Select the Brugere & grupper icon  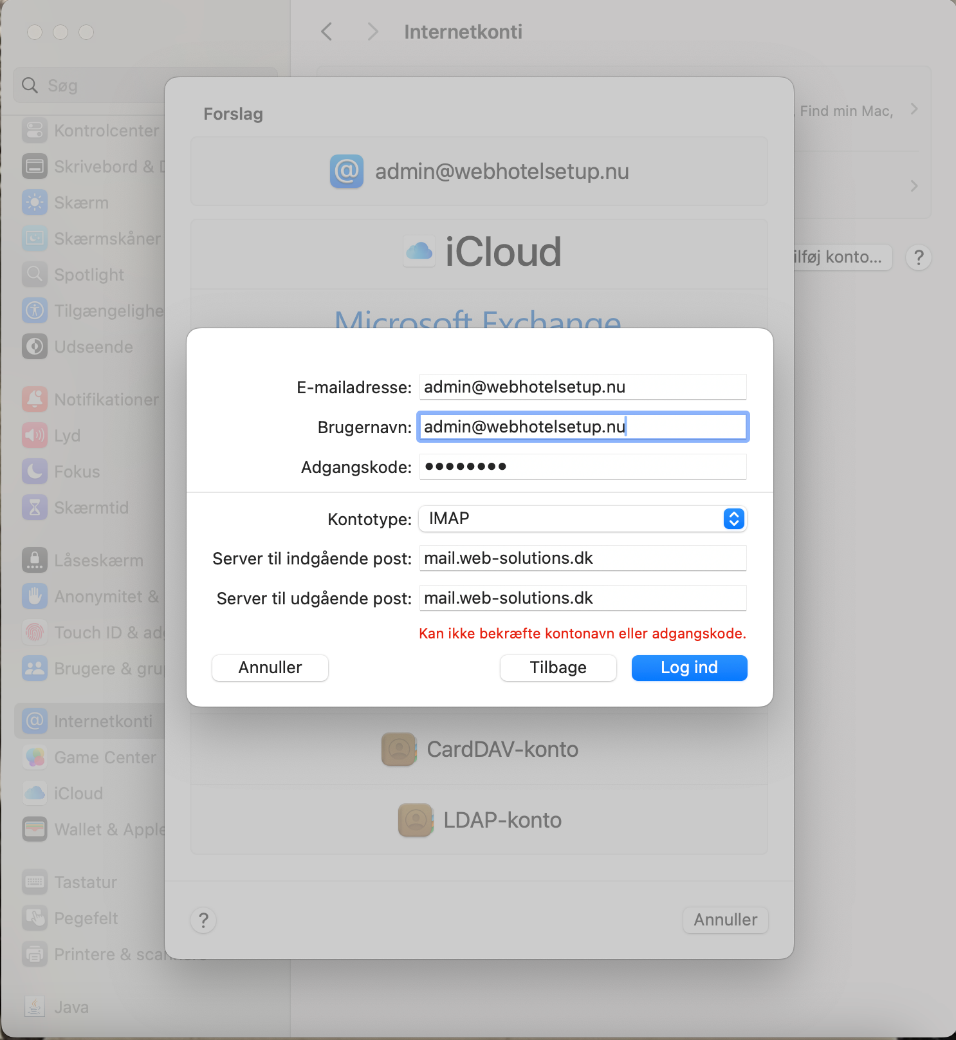tap(34, 668)
